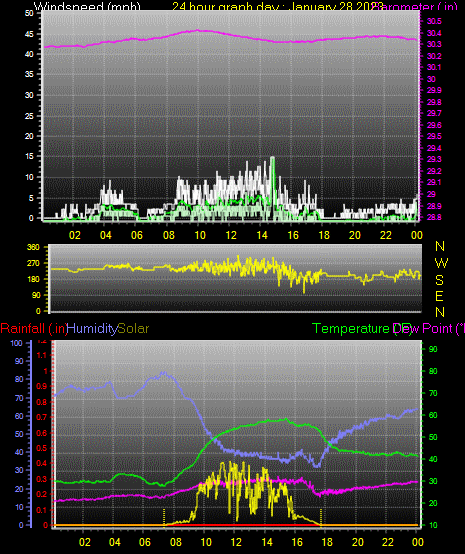Click the olive "Solar" legend label

(133, 329)
